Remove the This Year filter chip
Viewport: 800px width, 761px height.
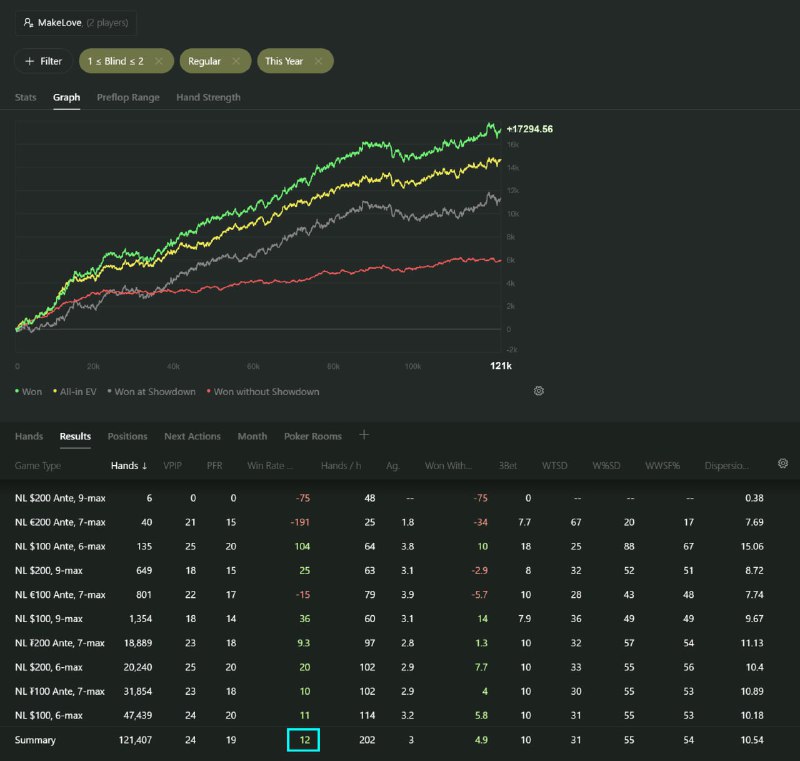318,61
